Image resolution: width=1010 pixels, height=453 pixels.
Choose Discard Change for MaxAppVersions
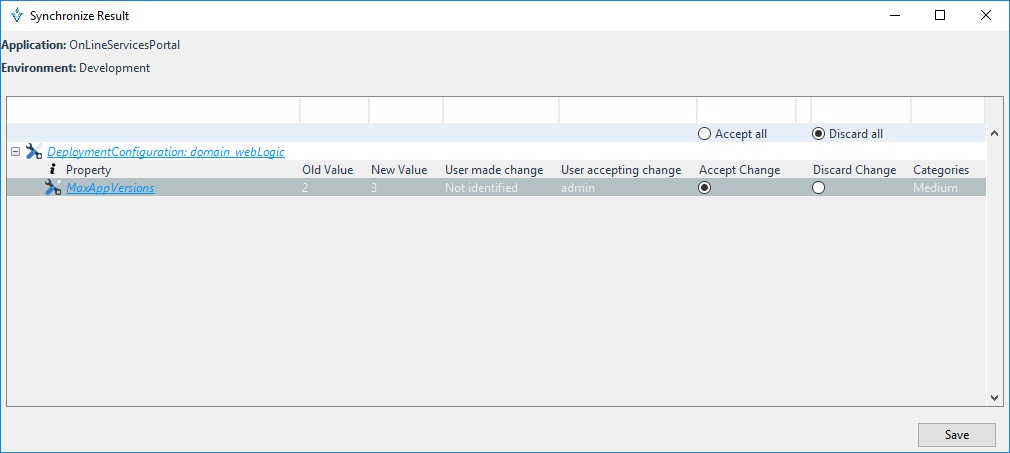click(x=818, y=188)
